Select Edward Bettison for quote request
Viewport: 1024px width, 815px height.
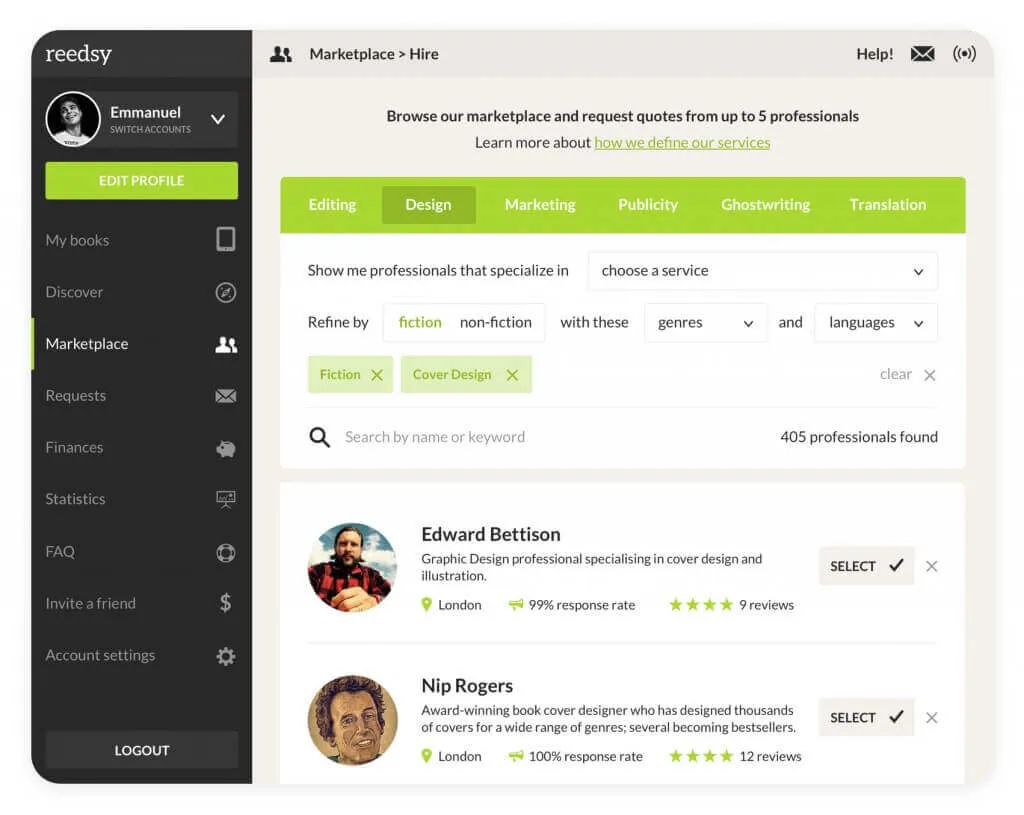[x=866, y=566]
